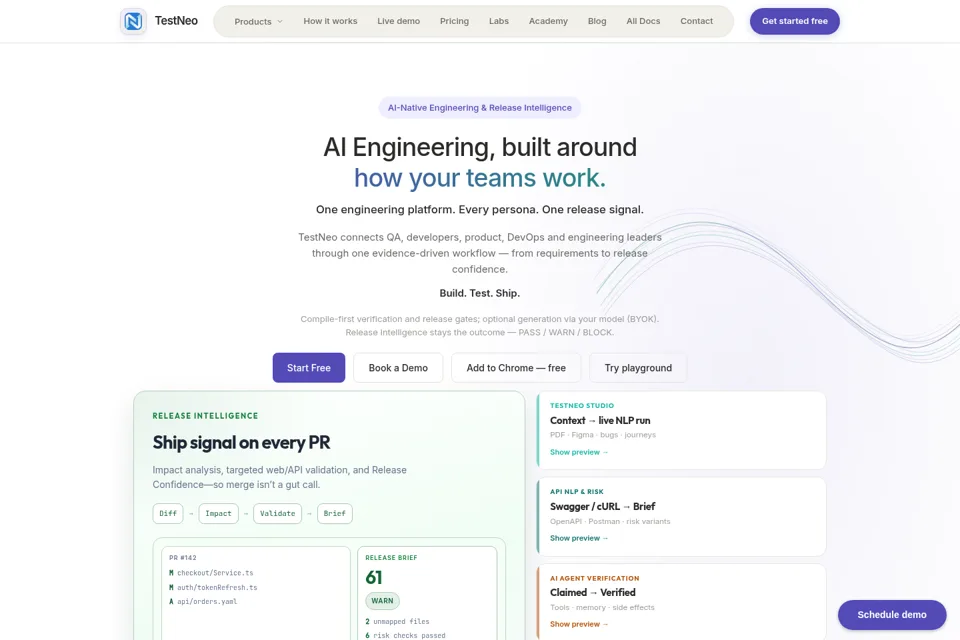Click the RELEASE INTELLIGENCE label
The height and width of the screenshot is (640, 960).
tap(205, 416)
